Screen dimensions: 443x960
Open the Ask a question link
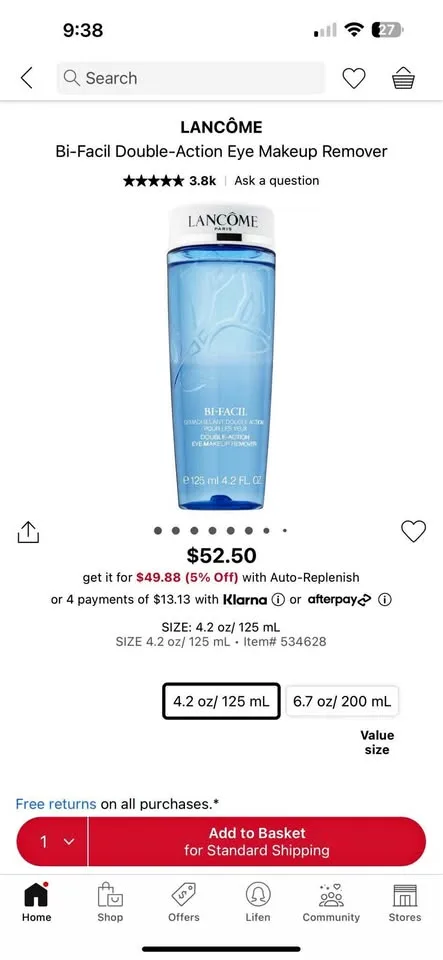tap(277, 181)
